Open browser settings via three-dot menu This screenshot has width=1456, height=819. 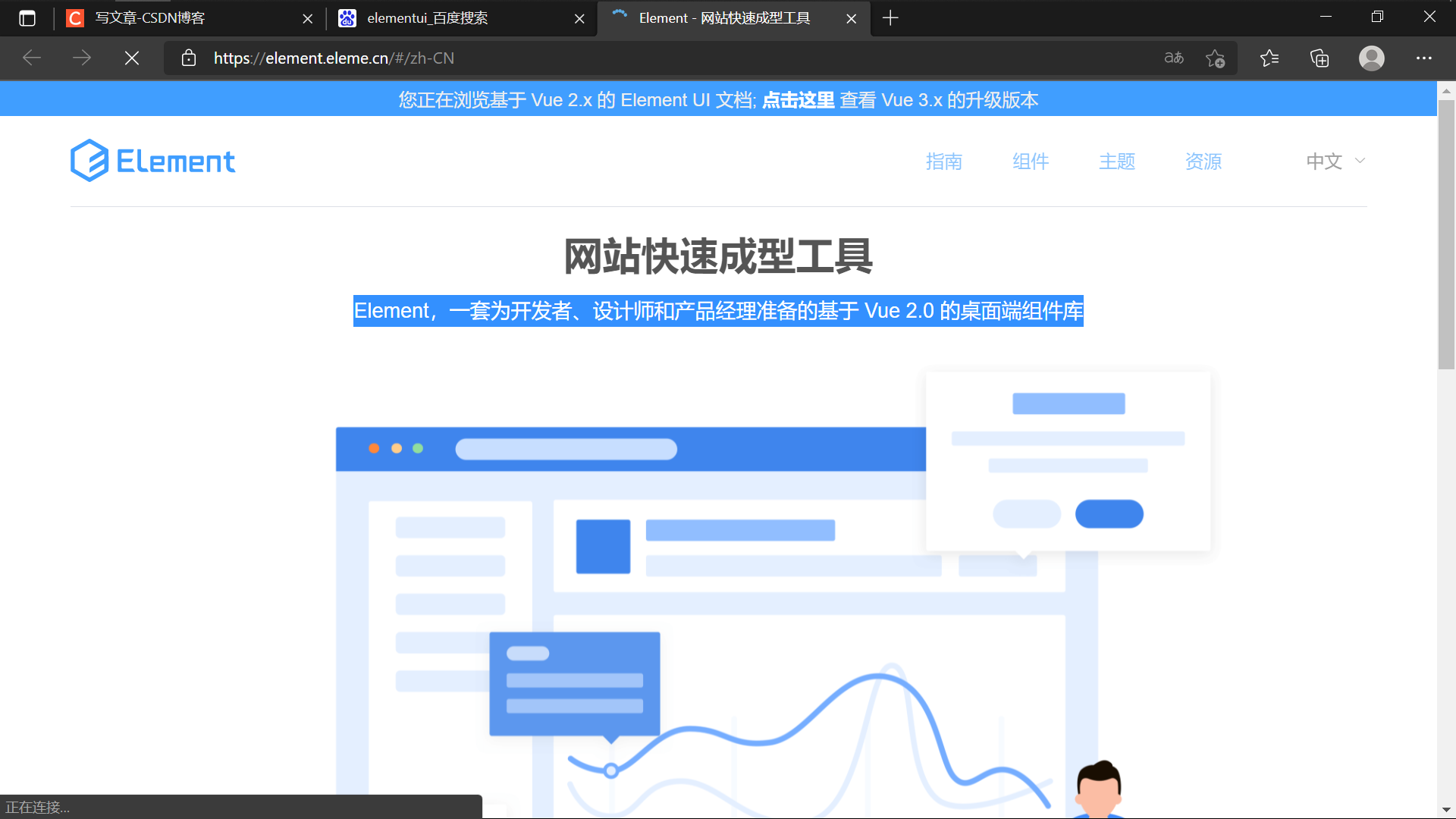[x=1425, y=58]
